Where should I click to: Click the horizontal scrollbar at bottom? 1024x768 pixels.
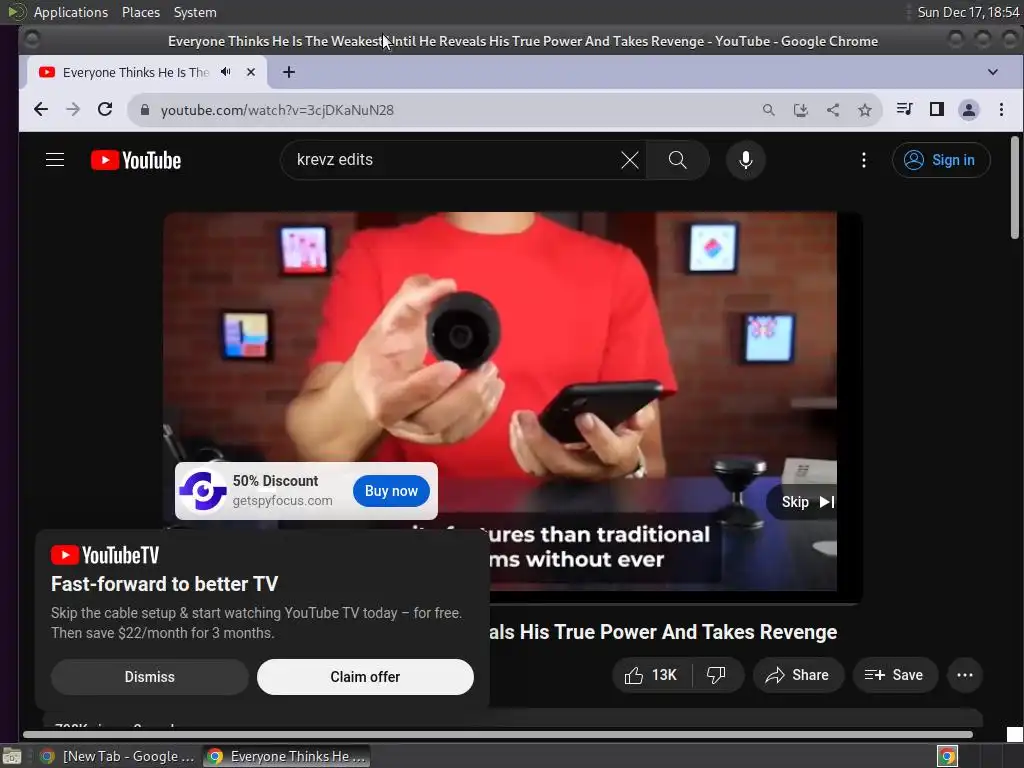coord(498,735)
